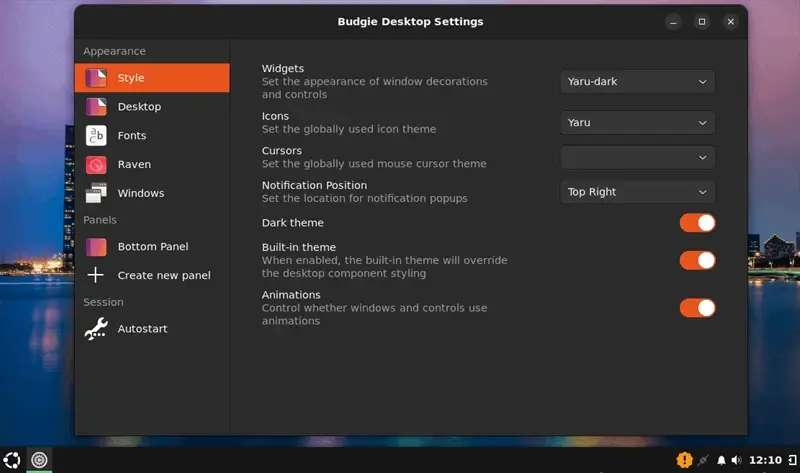Open the Notification Position dropdown
Screen dimensions: 800x473
[637, 192]
